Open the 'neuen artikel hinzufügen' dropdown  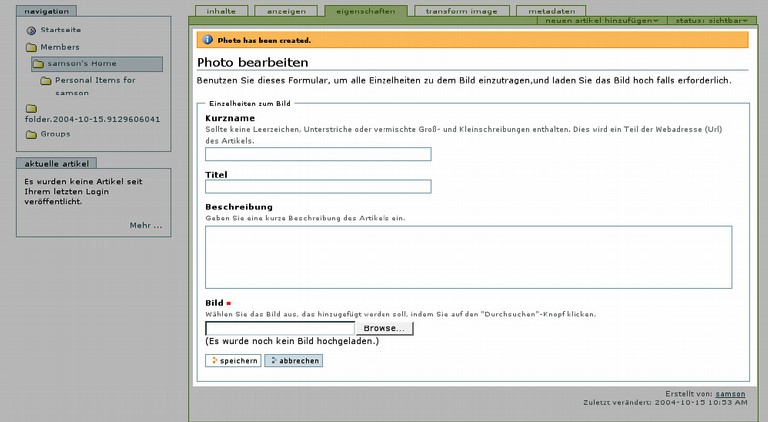coord(602,20)
